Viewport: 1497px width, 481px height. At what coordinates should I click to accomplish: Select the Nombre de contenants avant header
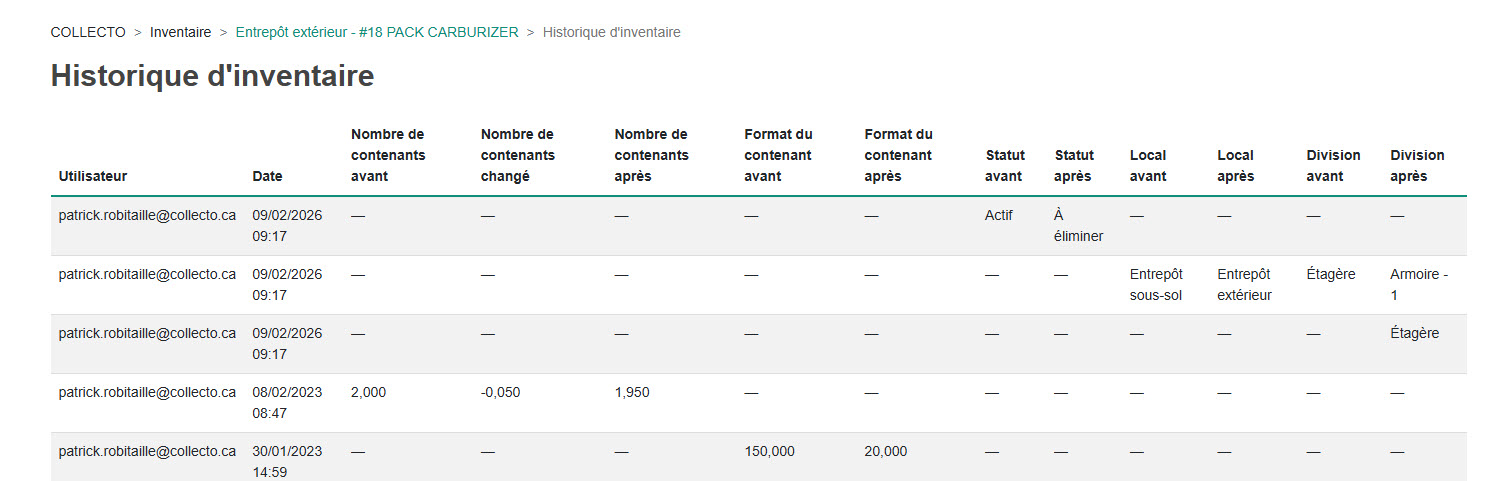tap(388, 155)
